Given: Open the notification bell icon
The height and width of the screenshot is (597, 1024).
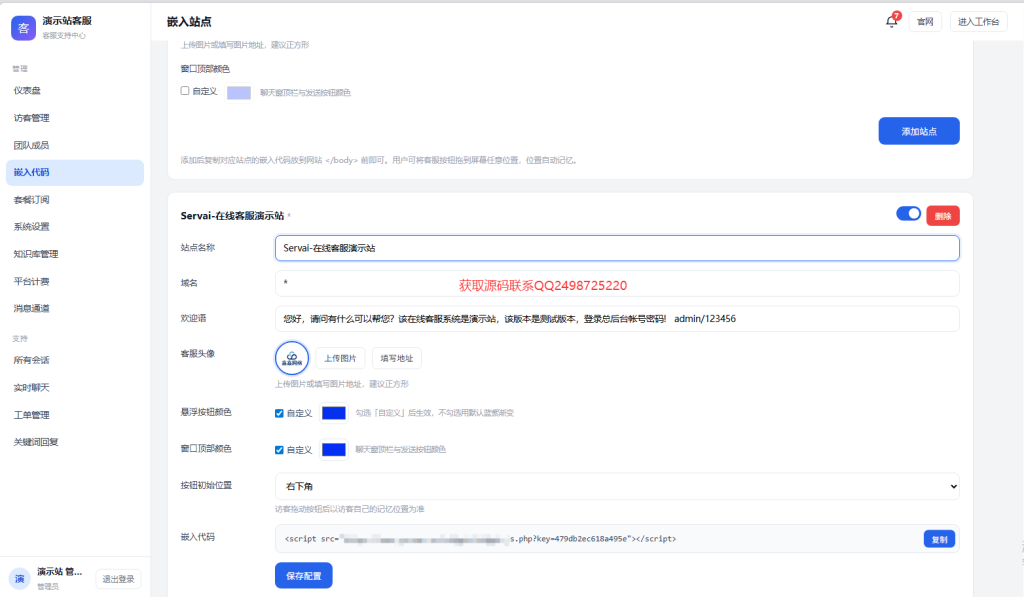Looking at the screenshot, I should (x=891, y=22).
